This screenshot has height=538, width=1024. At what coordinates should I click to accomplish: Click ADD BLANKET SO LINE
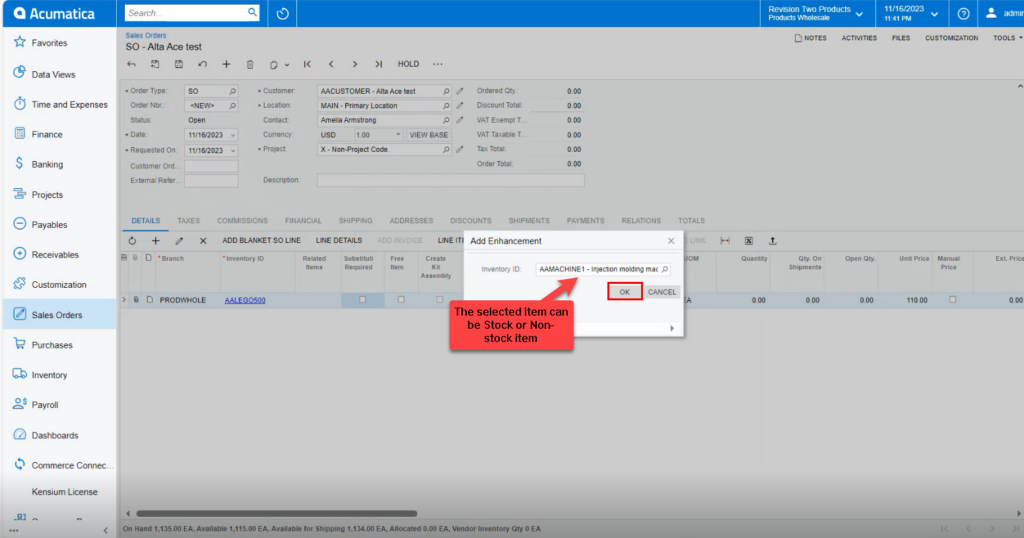[x=261, y=241]
